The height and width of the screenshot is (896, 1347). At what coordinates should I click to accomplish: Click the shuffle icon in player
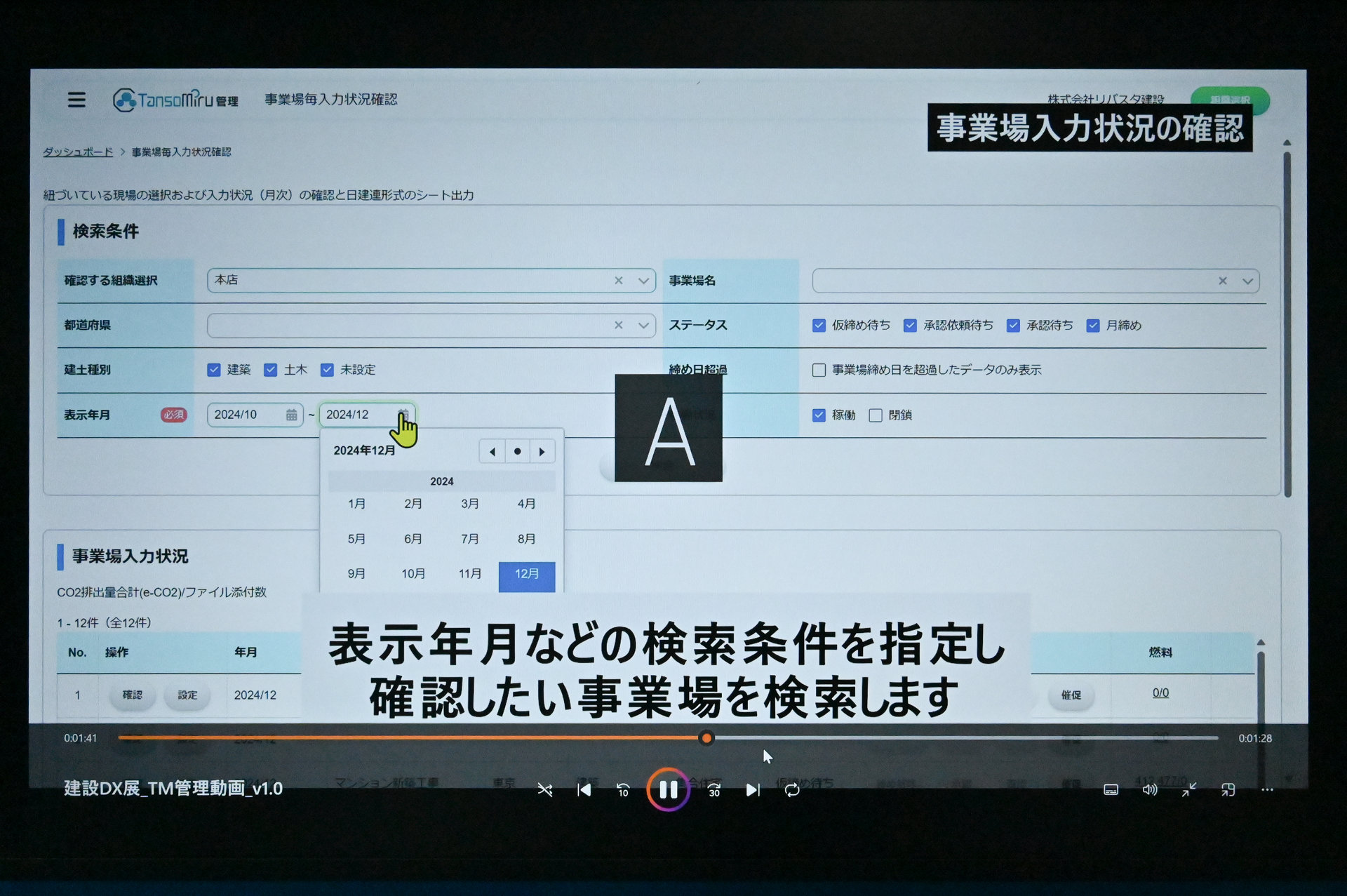(x=545, y=790)
